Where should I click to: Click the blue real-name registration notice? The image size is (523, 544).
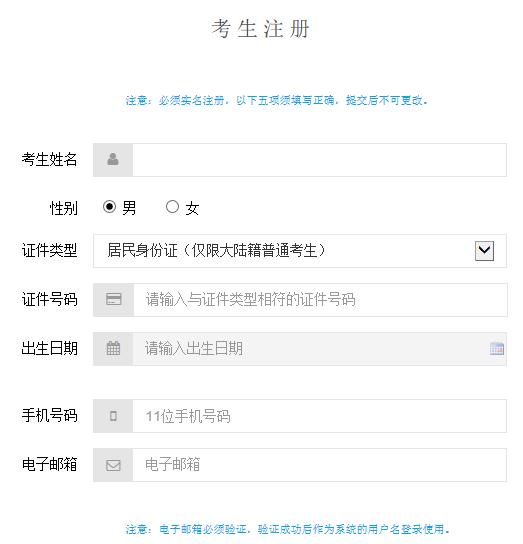click(277, 101)
